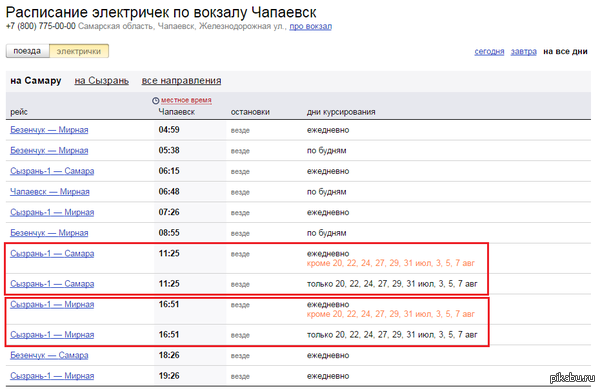Click только dates text in 11:25 row
This screenshot has height=389, width=600.
pos(392,284)
